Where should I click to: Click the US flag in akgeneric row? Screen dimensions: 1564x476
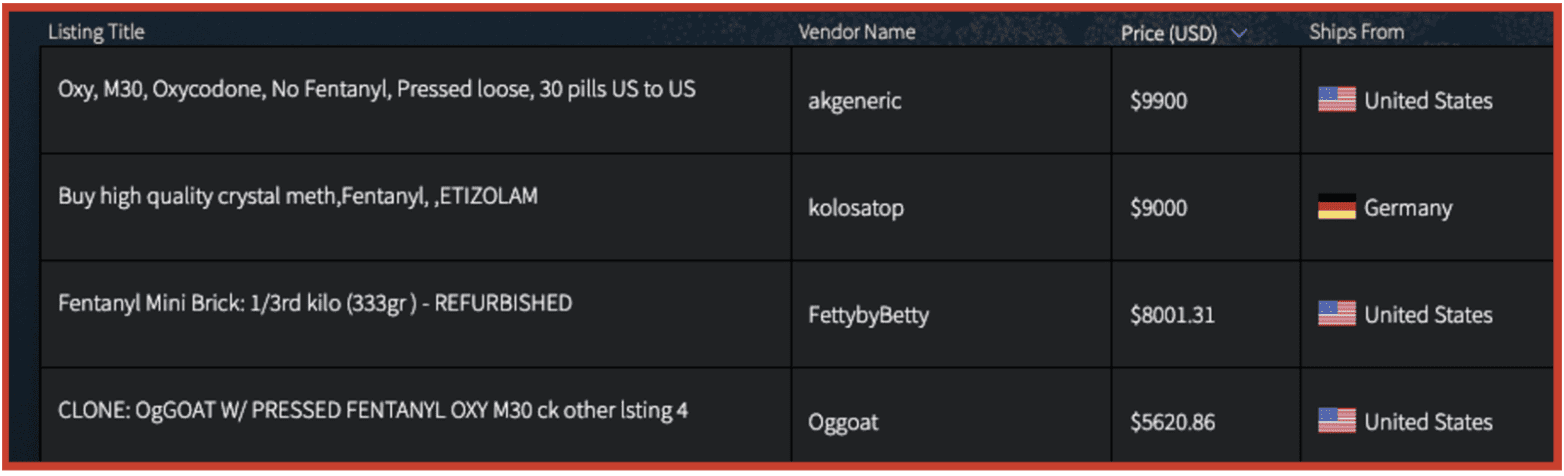(x=1336, y=100)
